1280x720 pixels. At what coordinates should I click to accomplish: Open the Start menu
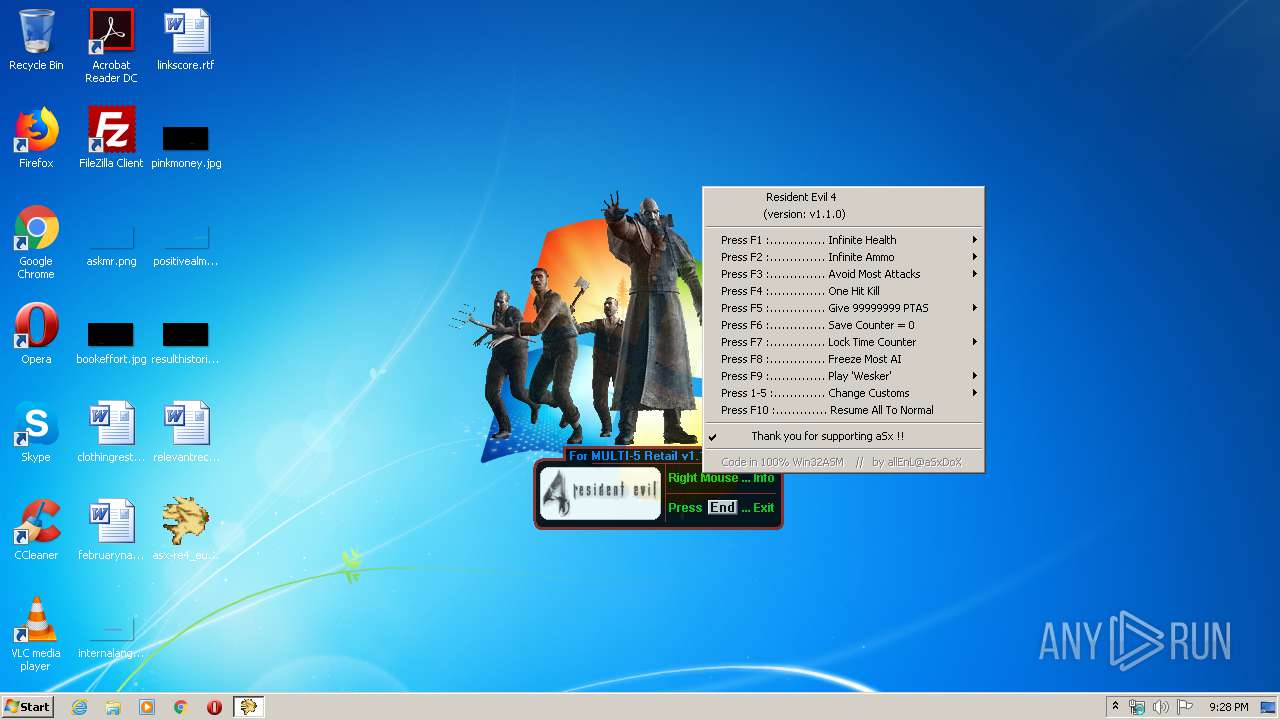[x=28, y=707]
